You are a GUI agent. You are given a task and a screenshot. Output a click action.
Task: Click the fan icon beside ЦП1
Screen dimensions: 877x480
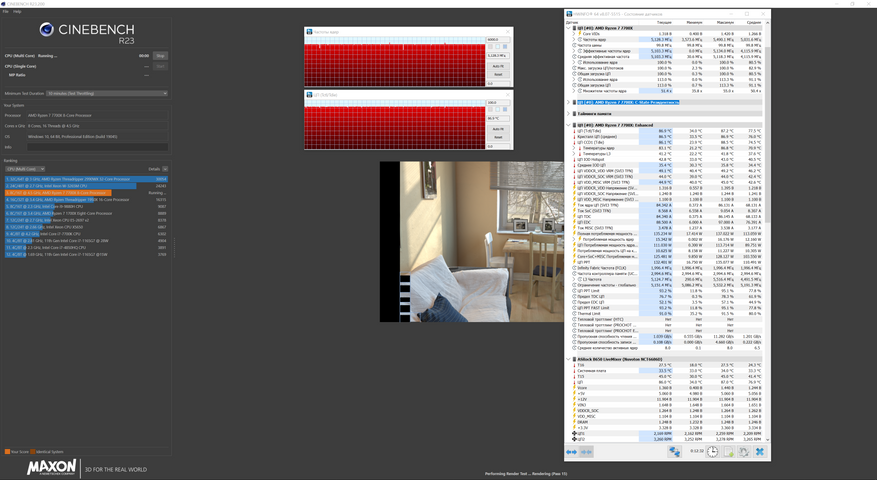coord(574,433)
